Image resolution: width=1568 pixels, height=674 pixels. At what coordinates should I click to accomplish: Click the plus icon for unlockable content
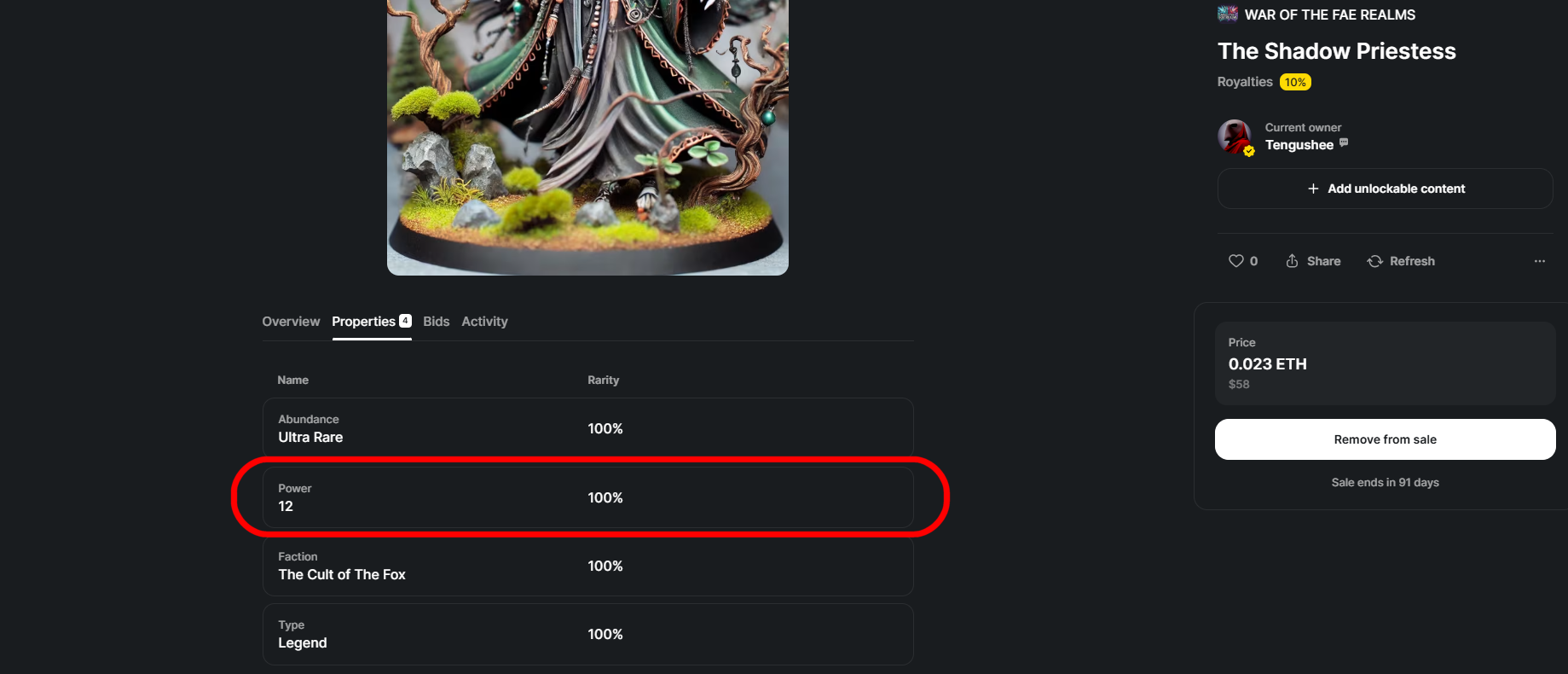click(1313, 189)
